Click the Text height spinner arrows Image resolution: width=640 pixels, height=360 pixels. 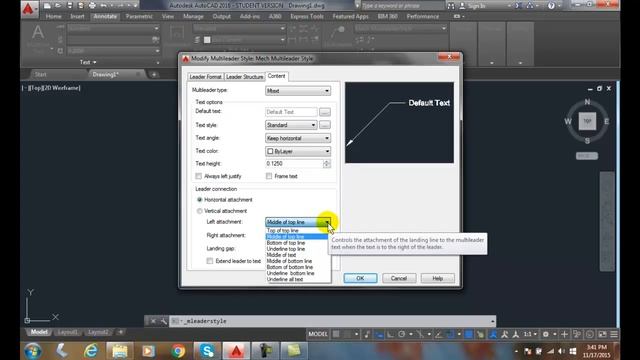tap(327, 164)
